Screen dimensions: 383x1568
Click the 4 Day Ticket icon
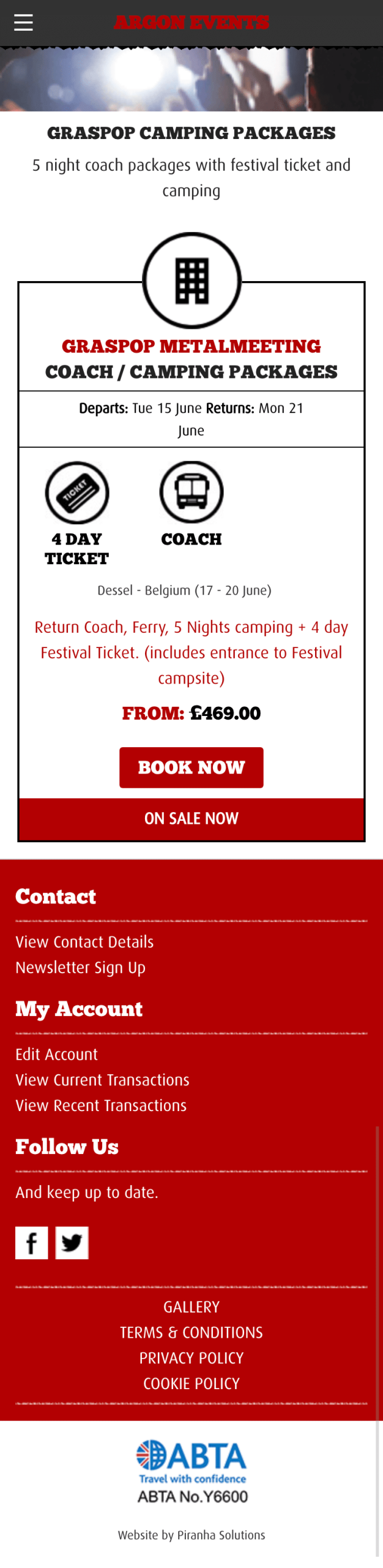click(77, 492)
